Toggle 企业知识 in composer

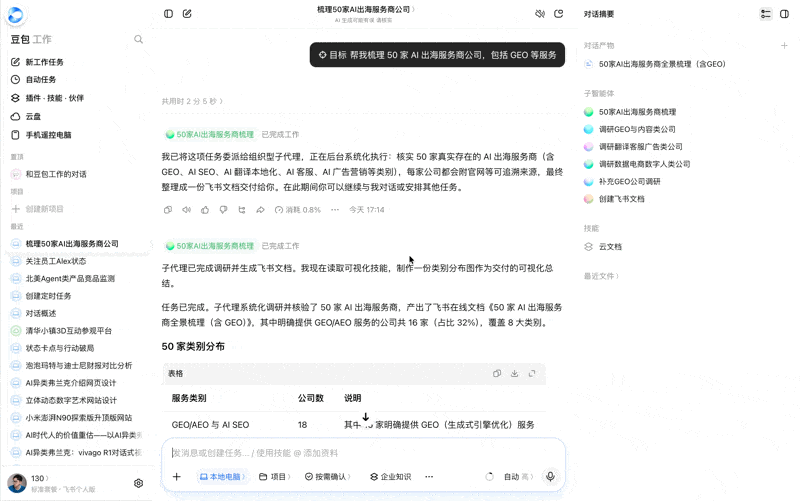pos(390,477)
